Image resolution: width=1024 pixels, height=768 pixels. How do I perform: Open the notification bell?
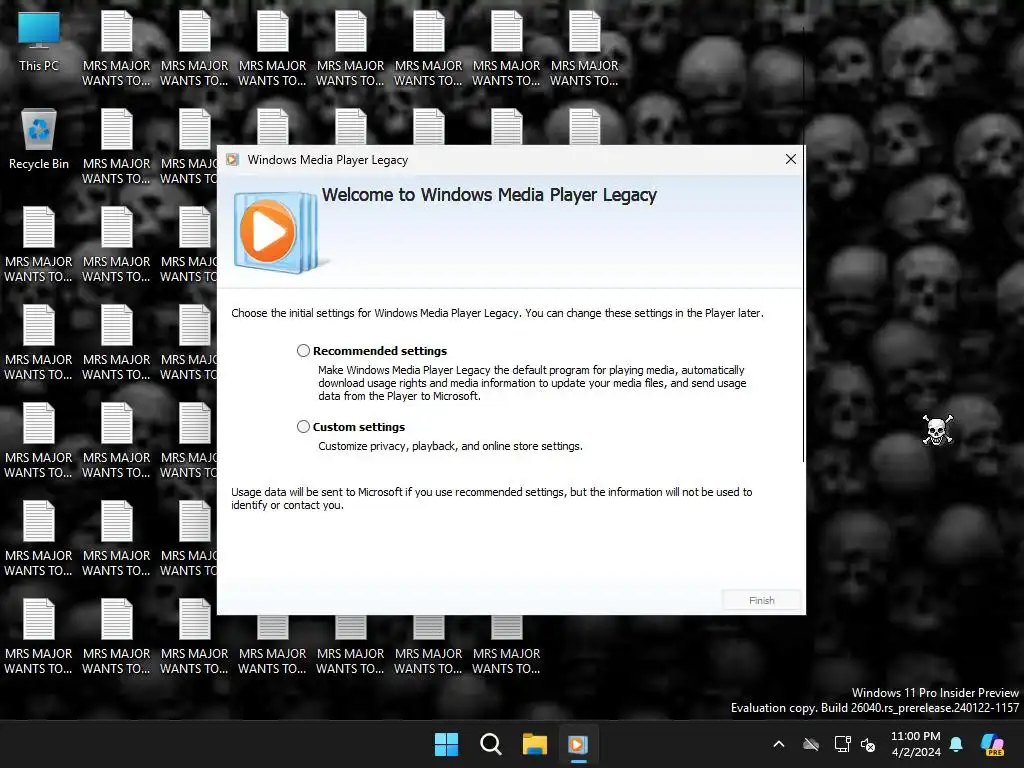tap(956, 744)
